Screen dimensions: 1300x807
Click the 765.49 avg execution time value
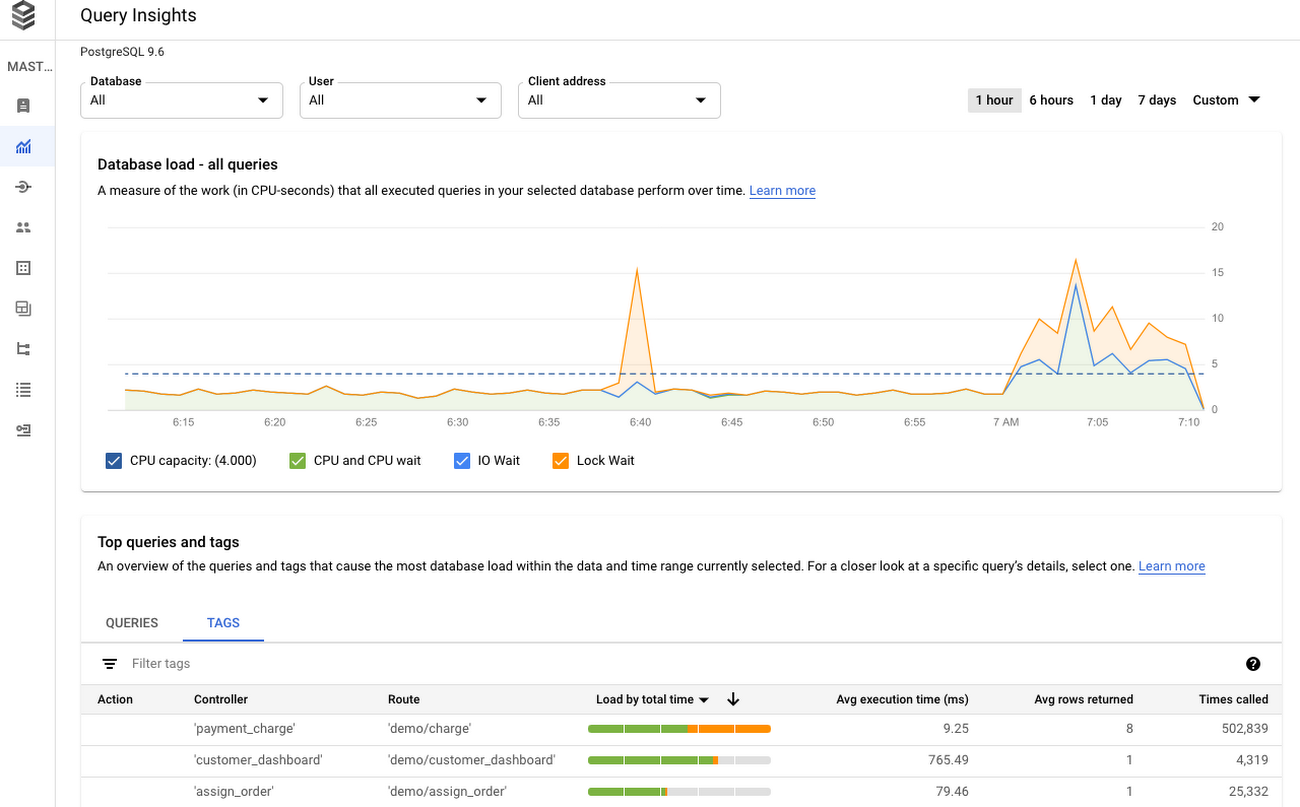pyautogui.click(x=948, y=760)
